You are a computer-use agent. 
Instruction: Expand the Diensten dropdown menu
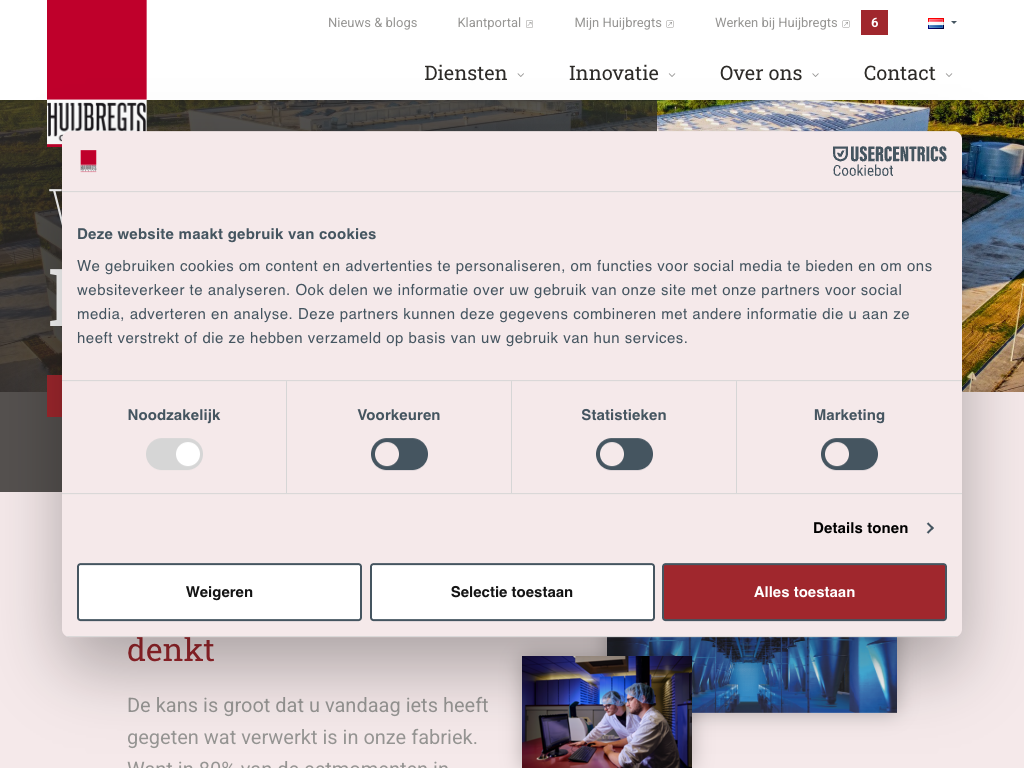click(x=474, y=74)
